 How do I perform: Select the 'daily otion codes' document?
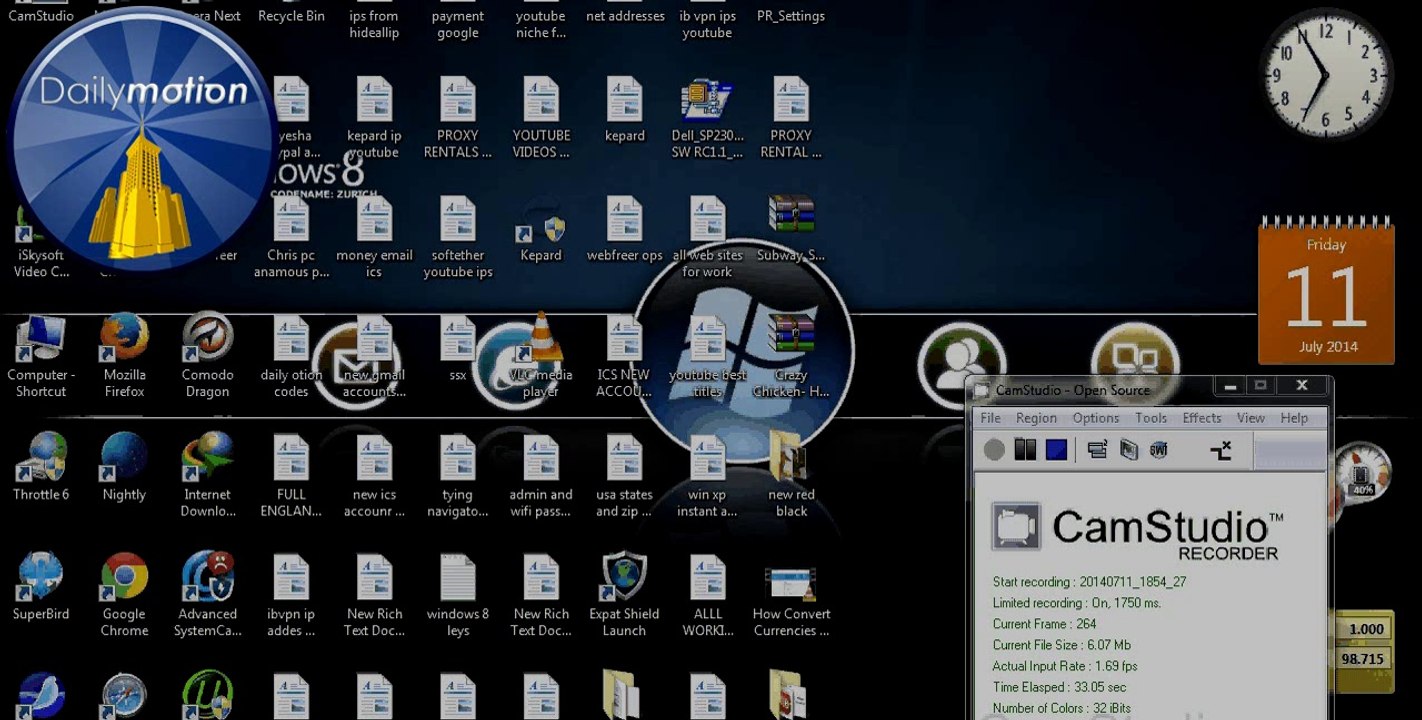point(291,357)
